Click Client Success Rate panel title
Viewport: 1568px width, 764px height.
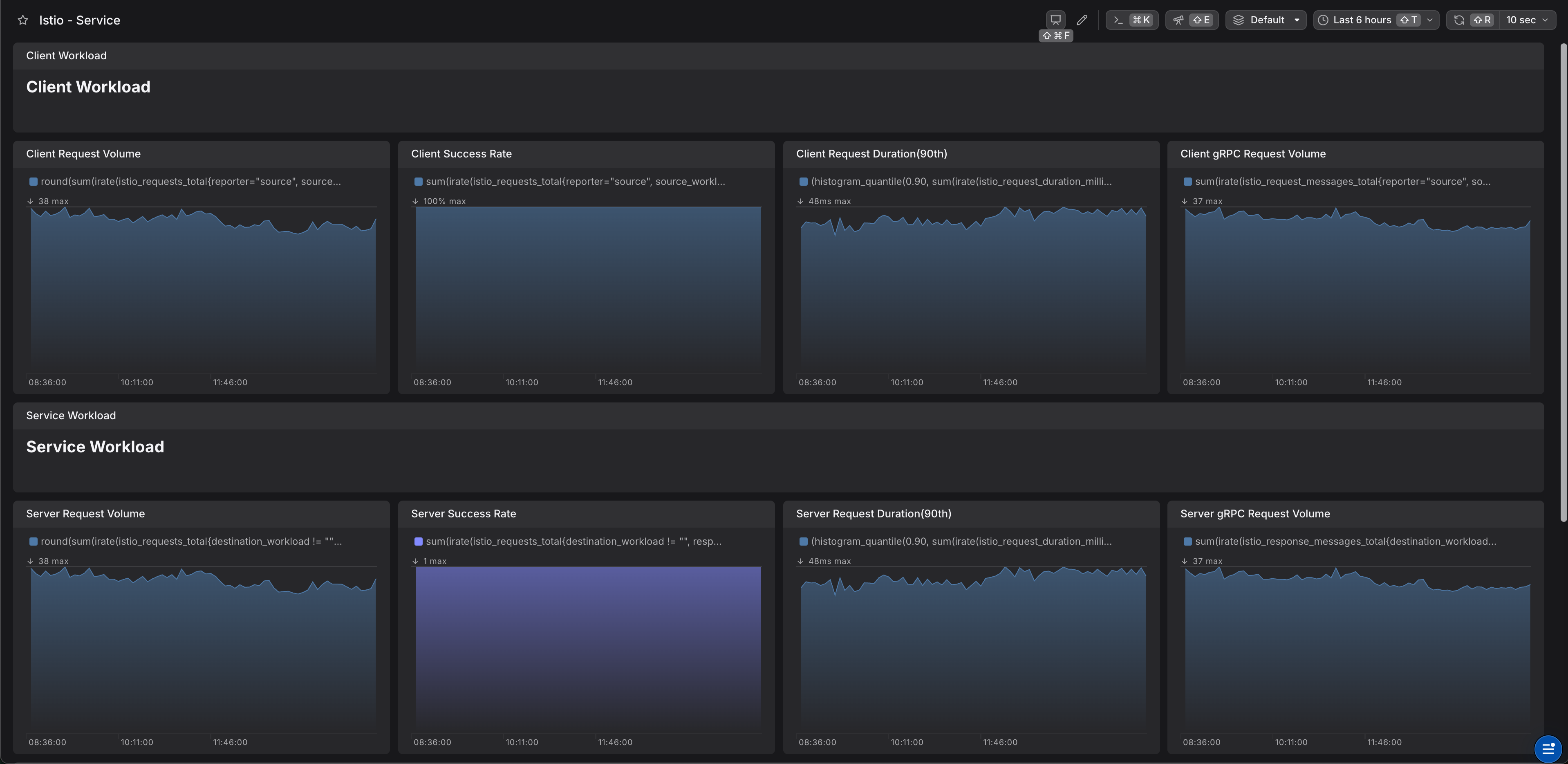click(461, 154)
